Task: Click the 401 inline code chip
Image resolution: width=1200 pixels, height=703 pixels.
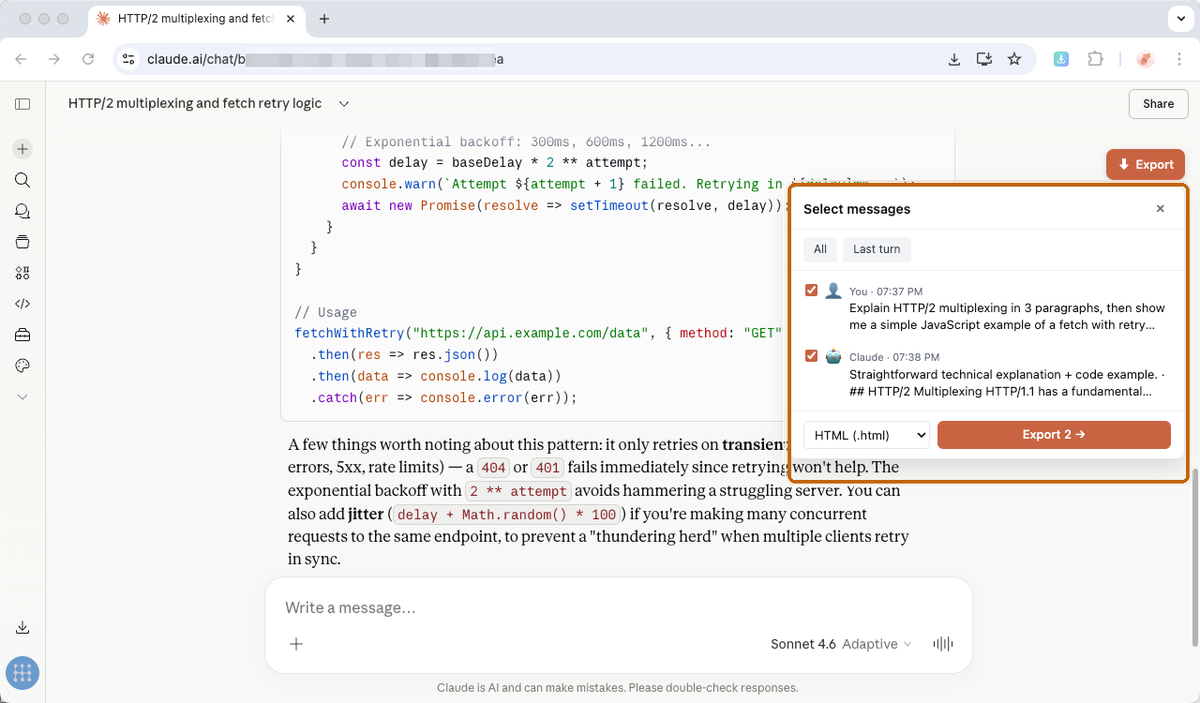Action: pos(548,468)
